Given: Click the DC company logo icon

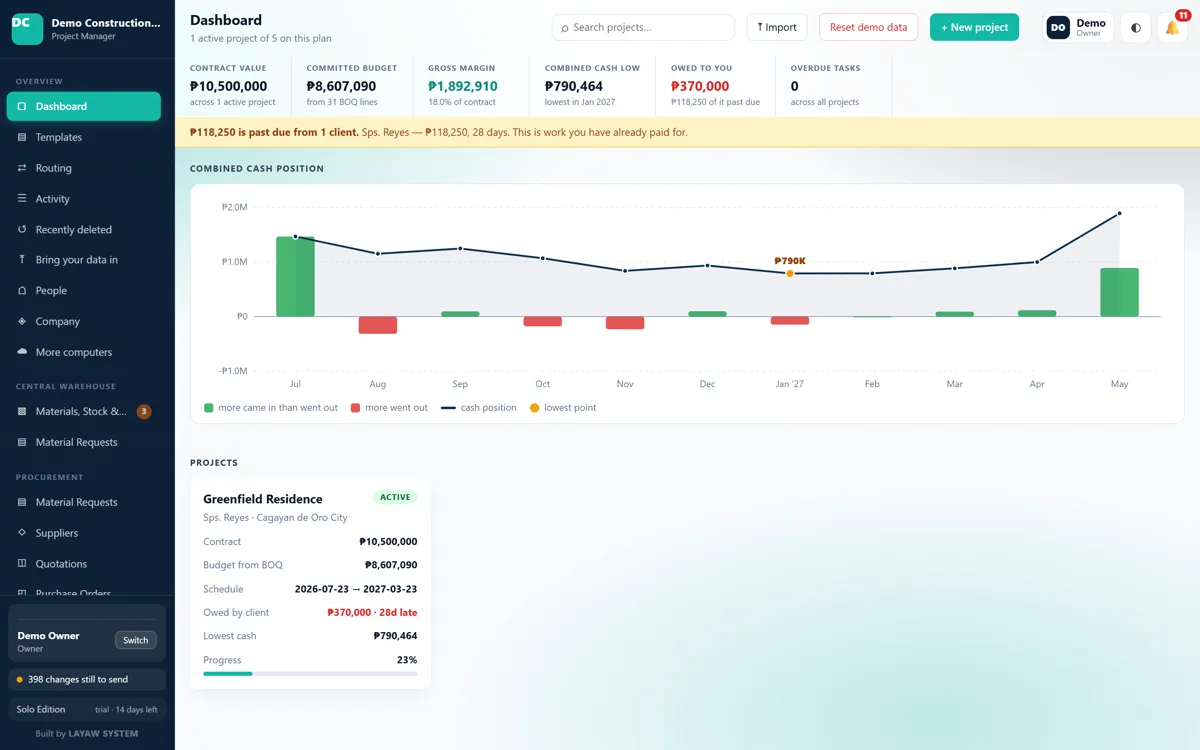Looking at the screenshot, I should (27, 29).
